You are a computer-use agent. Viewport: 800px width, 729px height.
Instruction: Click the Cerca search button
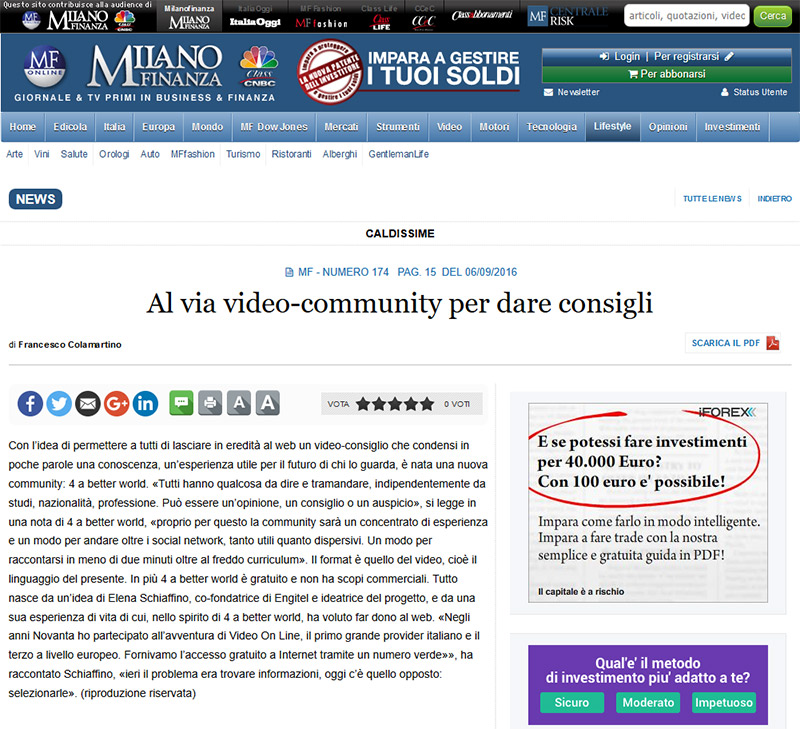[772, 15]
